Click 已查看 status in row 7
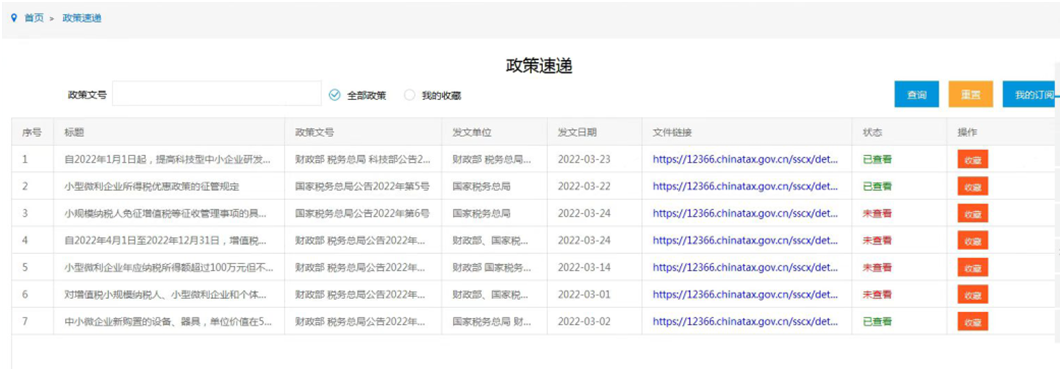 coord(876,321)
